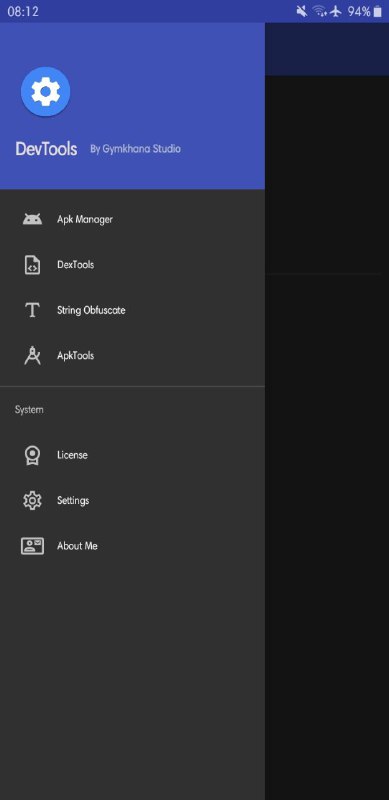The image size is (389, 800).
Task: Click the System section header
Action: (x=29, y=410)
